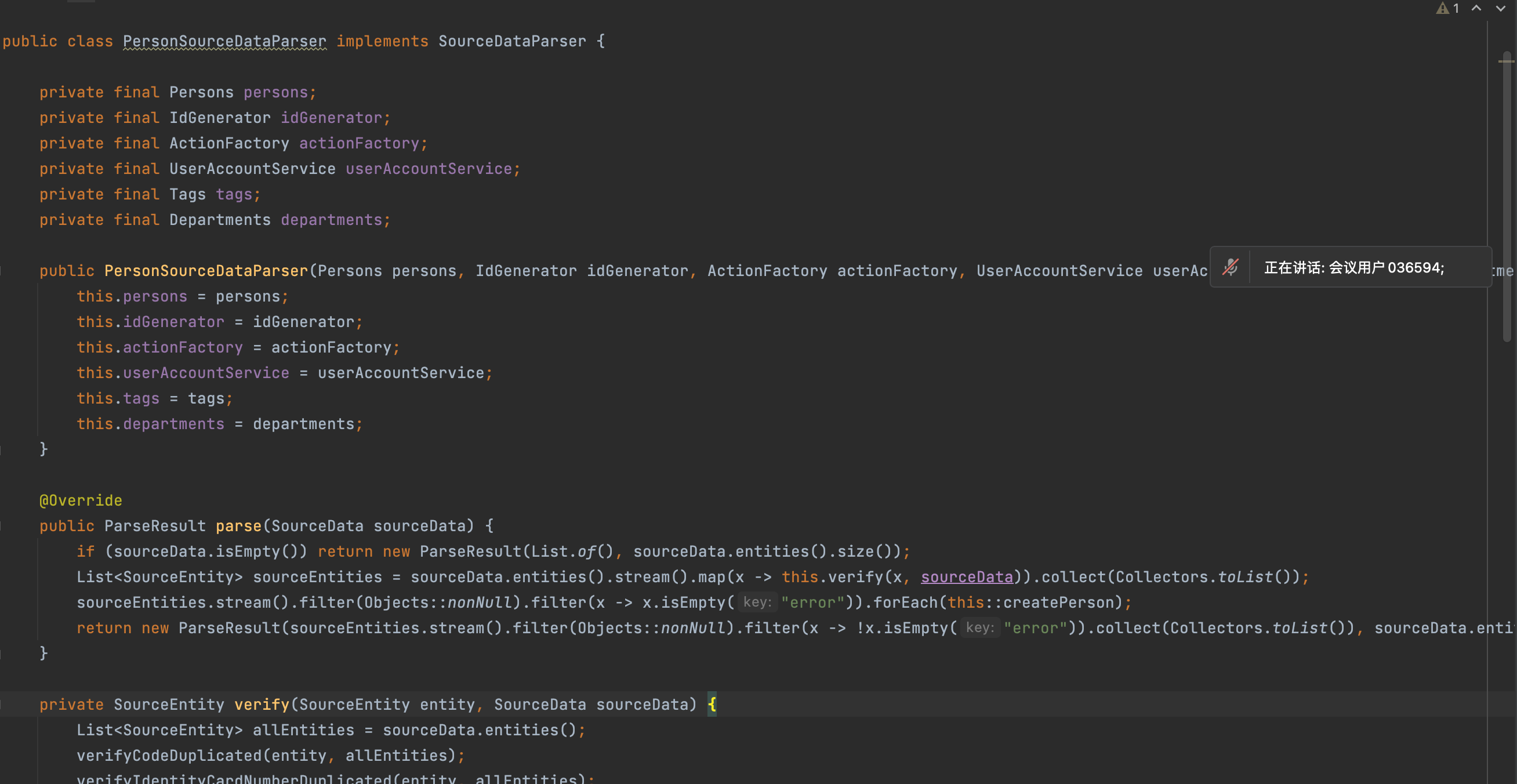Click the "this.persons = persons;" assignment line

click(183, 296)
